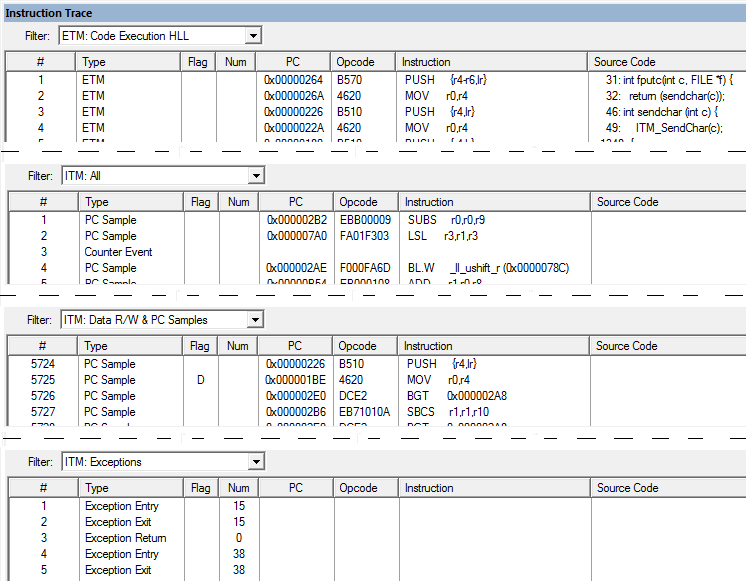The image size is (746, 581).
Task: Select the Exception Return row
Action: point(125,538)
